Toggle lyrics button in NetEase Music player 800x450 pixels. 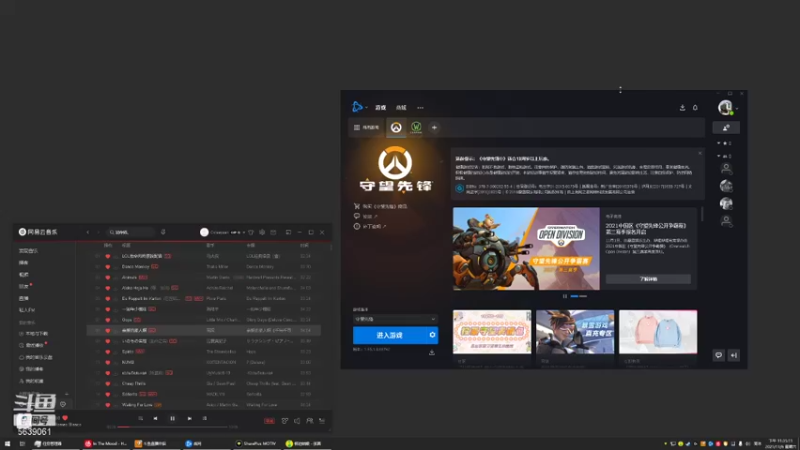pos(205,418)
